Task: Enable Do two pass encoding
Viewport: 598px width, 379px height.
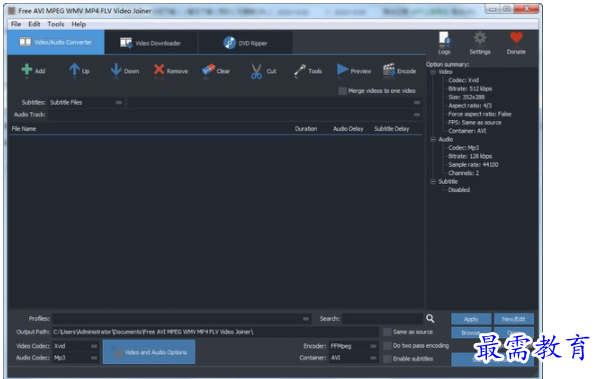Action: pyautogui.click(x=387, y=345)
